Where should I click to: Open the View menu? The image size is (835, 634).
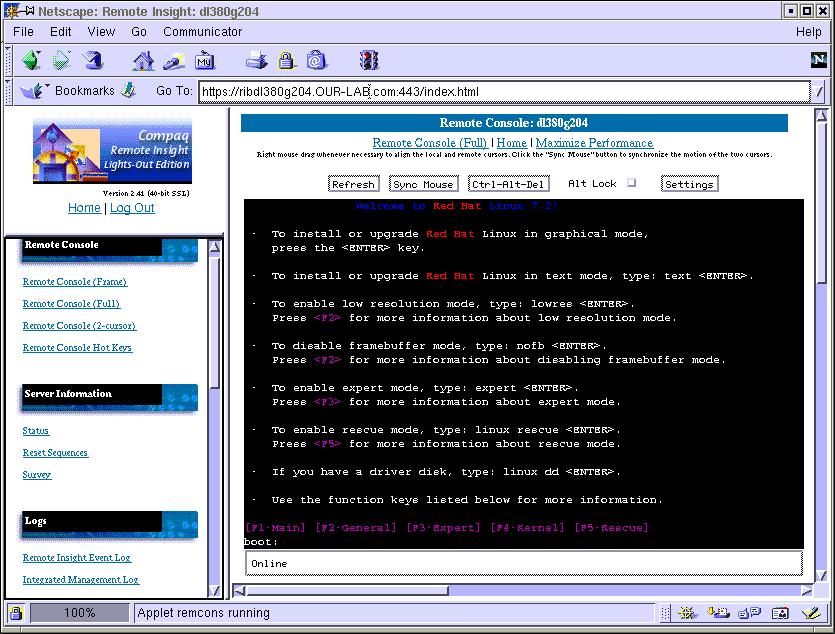(x=101, y=32)
